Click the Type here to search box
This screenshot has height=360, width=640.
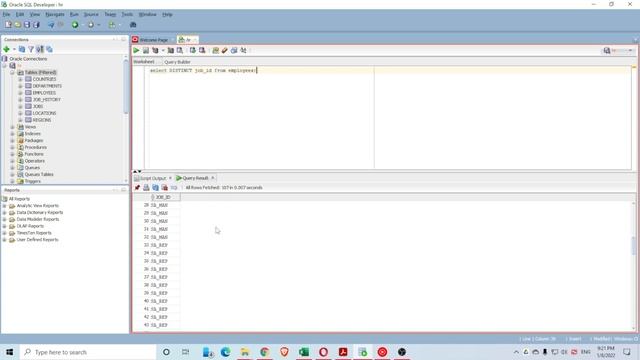click(x=88, y=352)
